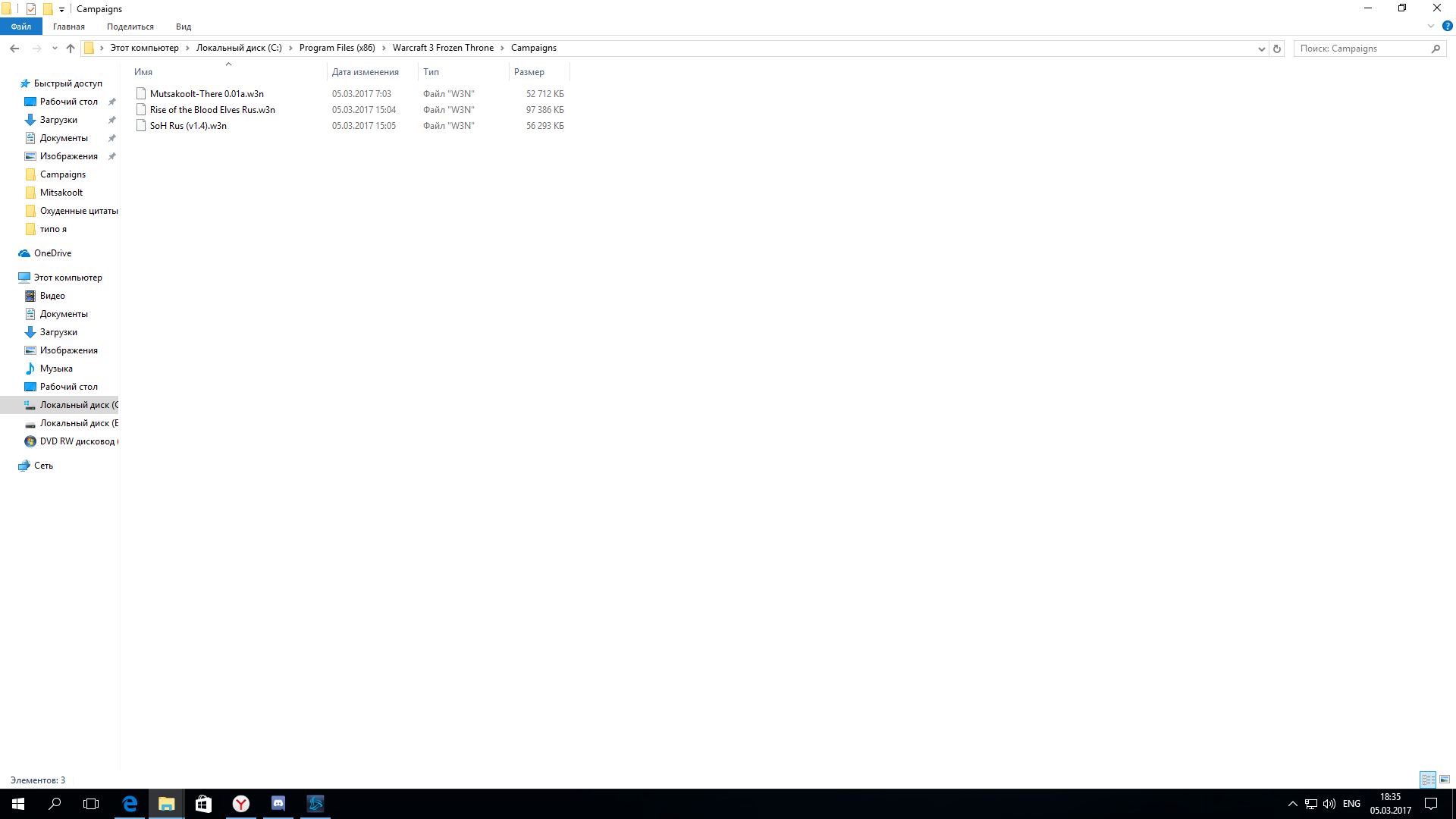The height and width of the screenshot is (819, 1456).
Task: Open pinned Загрузки in quick access
Action: pyautogui.click(x=58, y=120)
